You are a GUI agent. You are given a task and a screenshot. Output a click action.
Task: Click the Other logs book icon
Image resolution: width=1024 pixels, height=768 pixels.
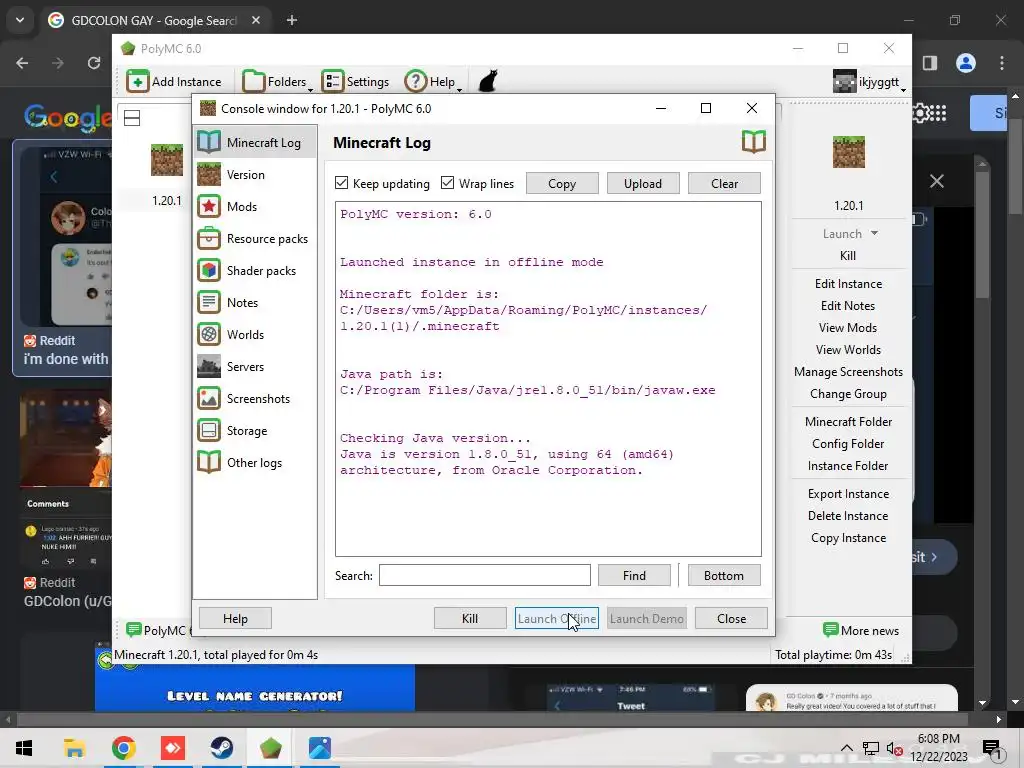pyautogui.click(x=209, y=462)
